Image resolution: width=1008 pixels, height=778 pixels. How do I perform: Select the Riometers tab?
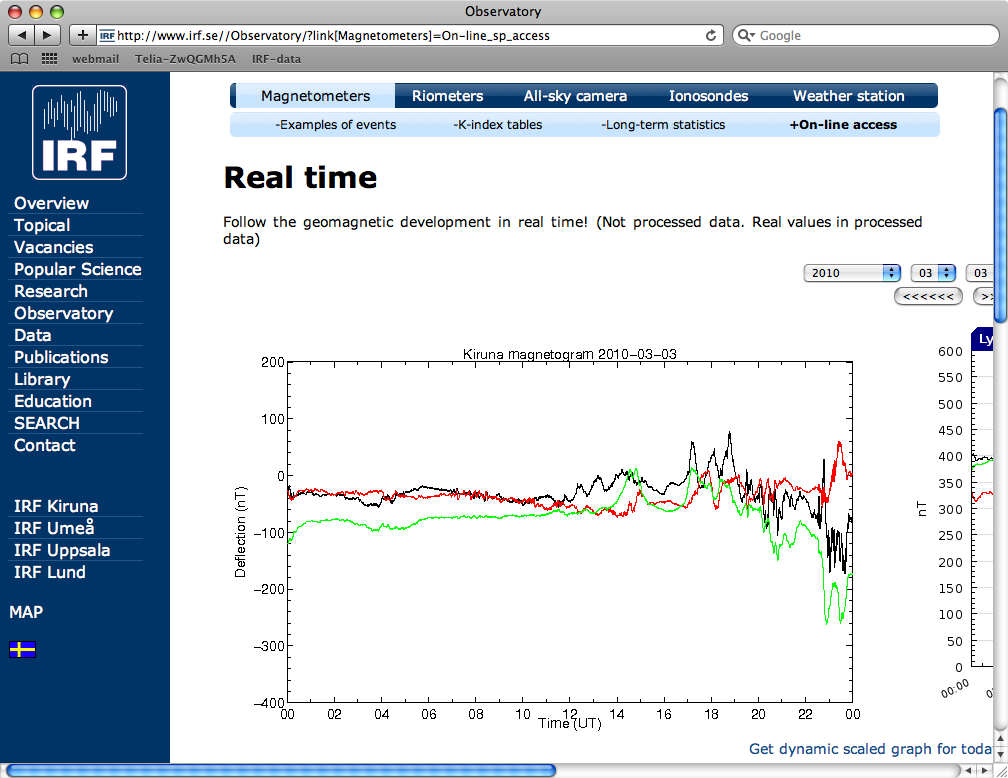pyautogui.click(x=447, y=96)
